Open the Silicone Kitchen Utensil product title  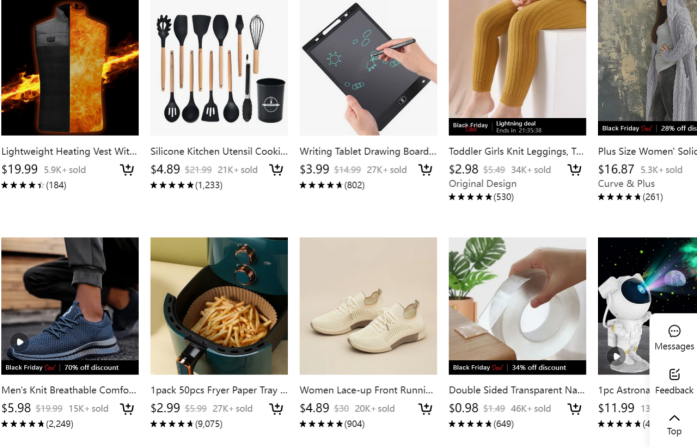pyautogui.click(x=219, y=152)
